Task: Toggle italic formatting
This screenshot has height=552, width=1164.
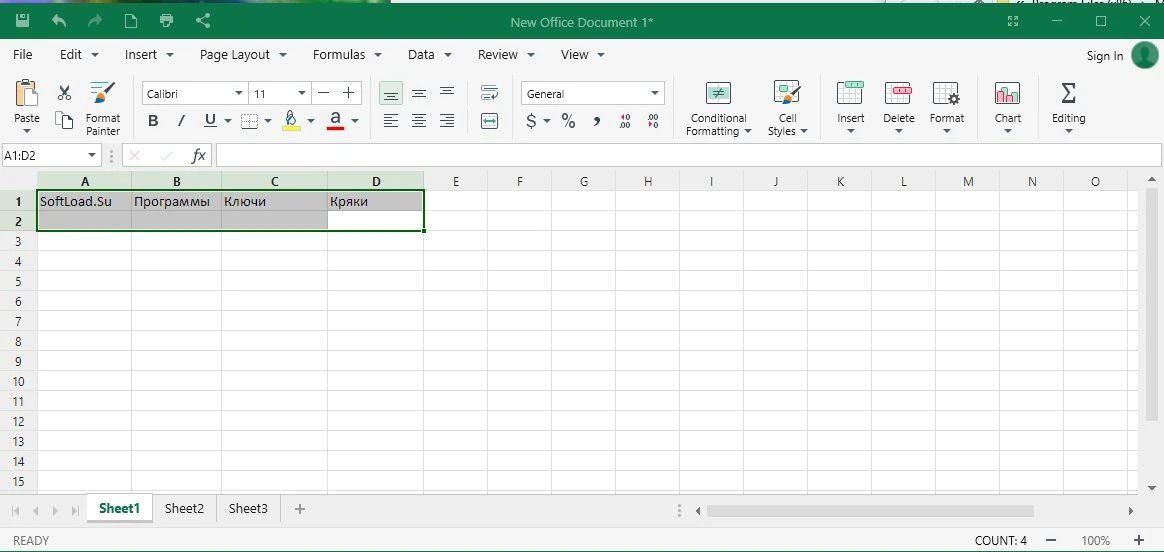Action: coord(181,121)
